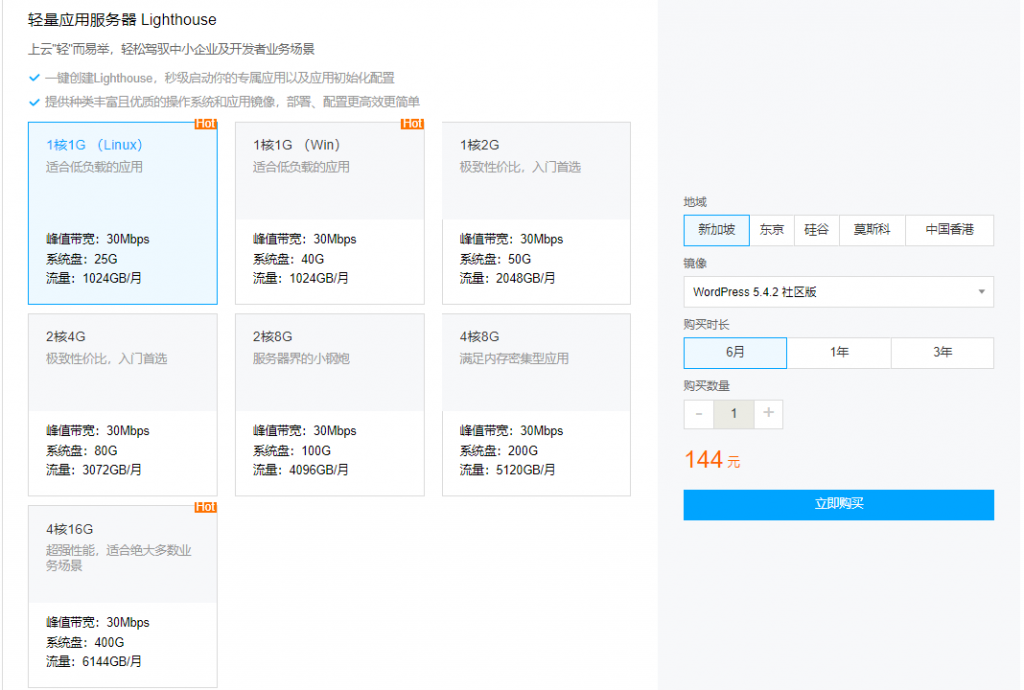Decrease quantity using the minus button
This screenshot has height=690, width=1024.
pyautogui.click(x=698, y=413)
